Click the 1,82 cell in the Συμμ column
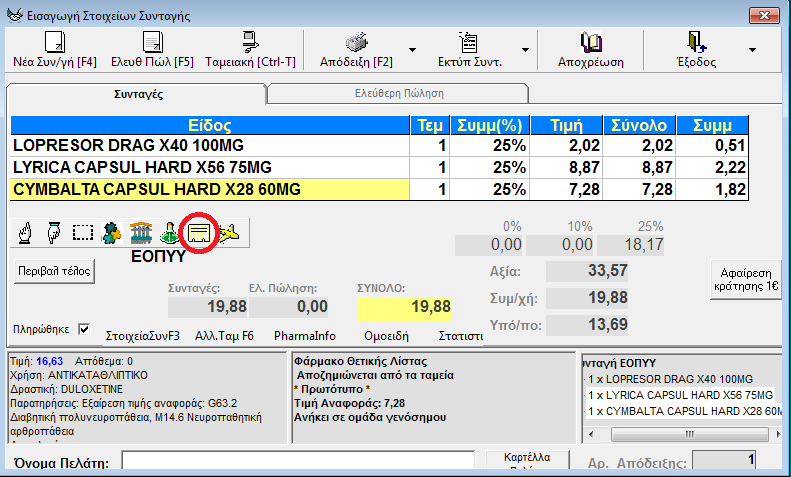This screenshot has width=791, height=477. (712, 190)
